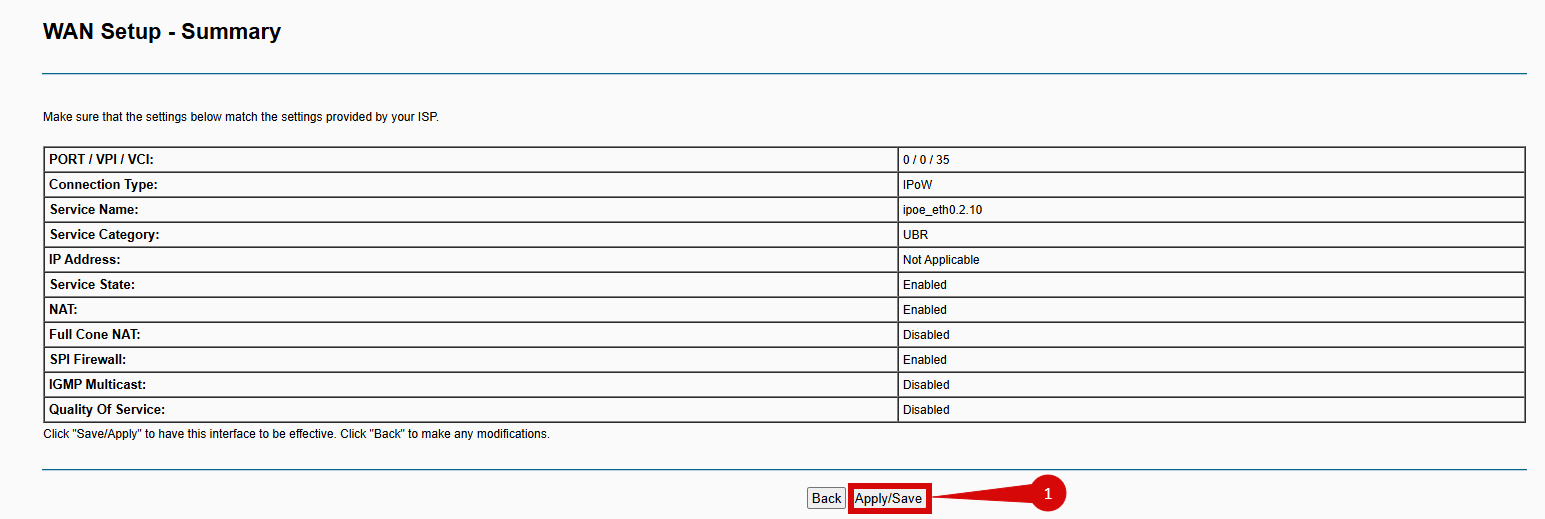Select the "Not Applicable" value
This screenshot has width=1545, height=519.
[x=941, y=260]
